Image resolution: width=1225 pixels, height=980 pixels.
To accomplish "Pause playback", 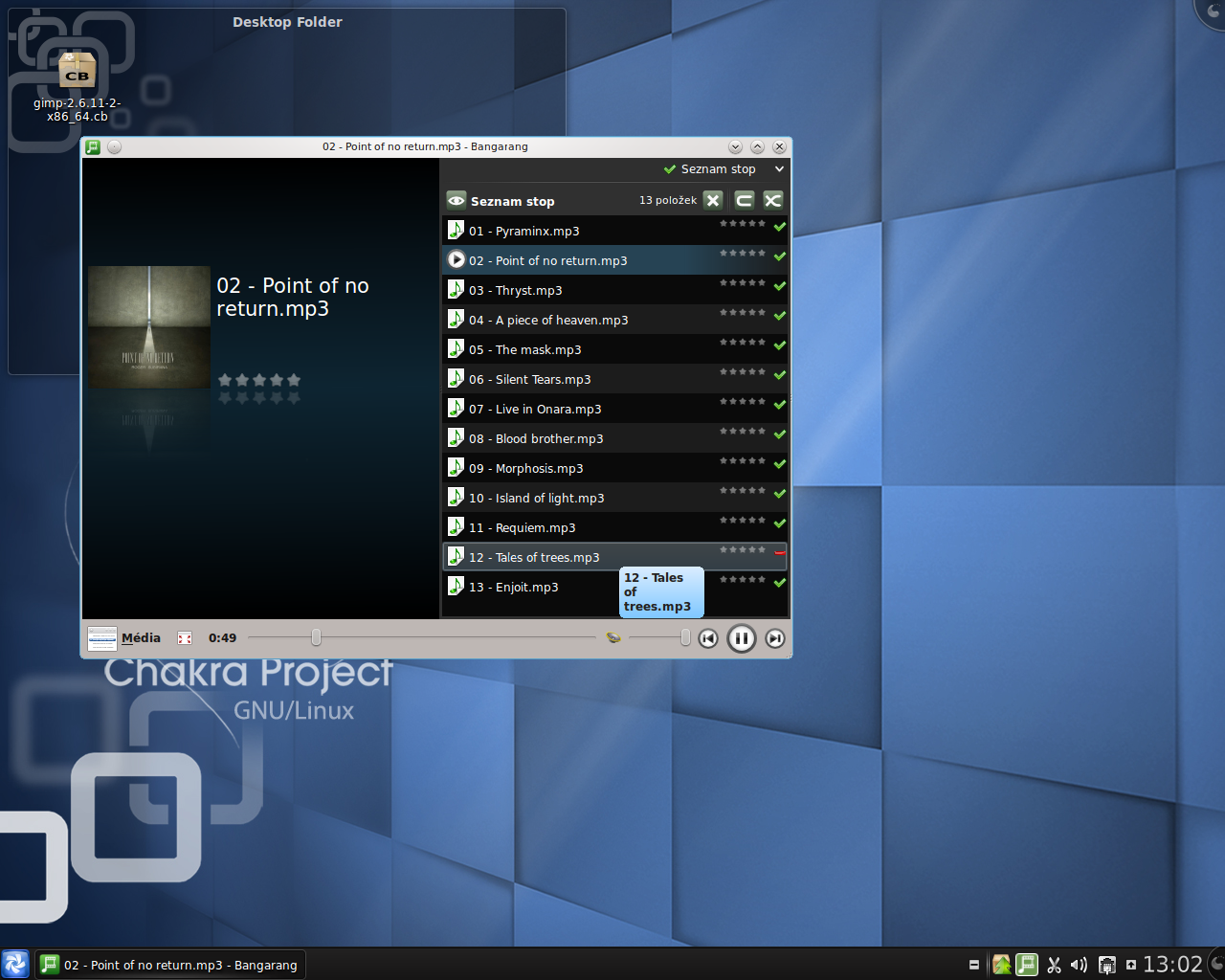I will (x=742, y=638).
